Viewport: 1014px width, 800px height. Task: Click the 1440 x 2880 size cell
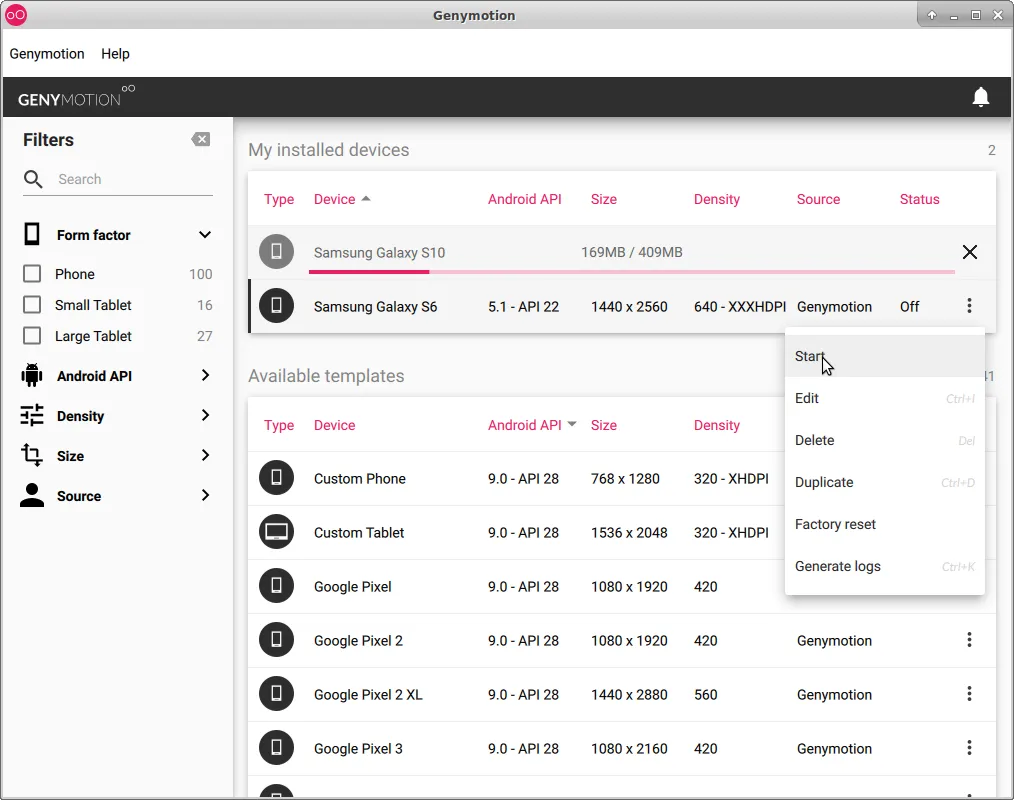click(x=629, y=695)
